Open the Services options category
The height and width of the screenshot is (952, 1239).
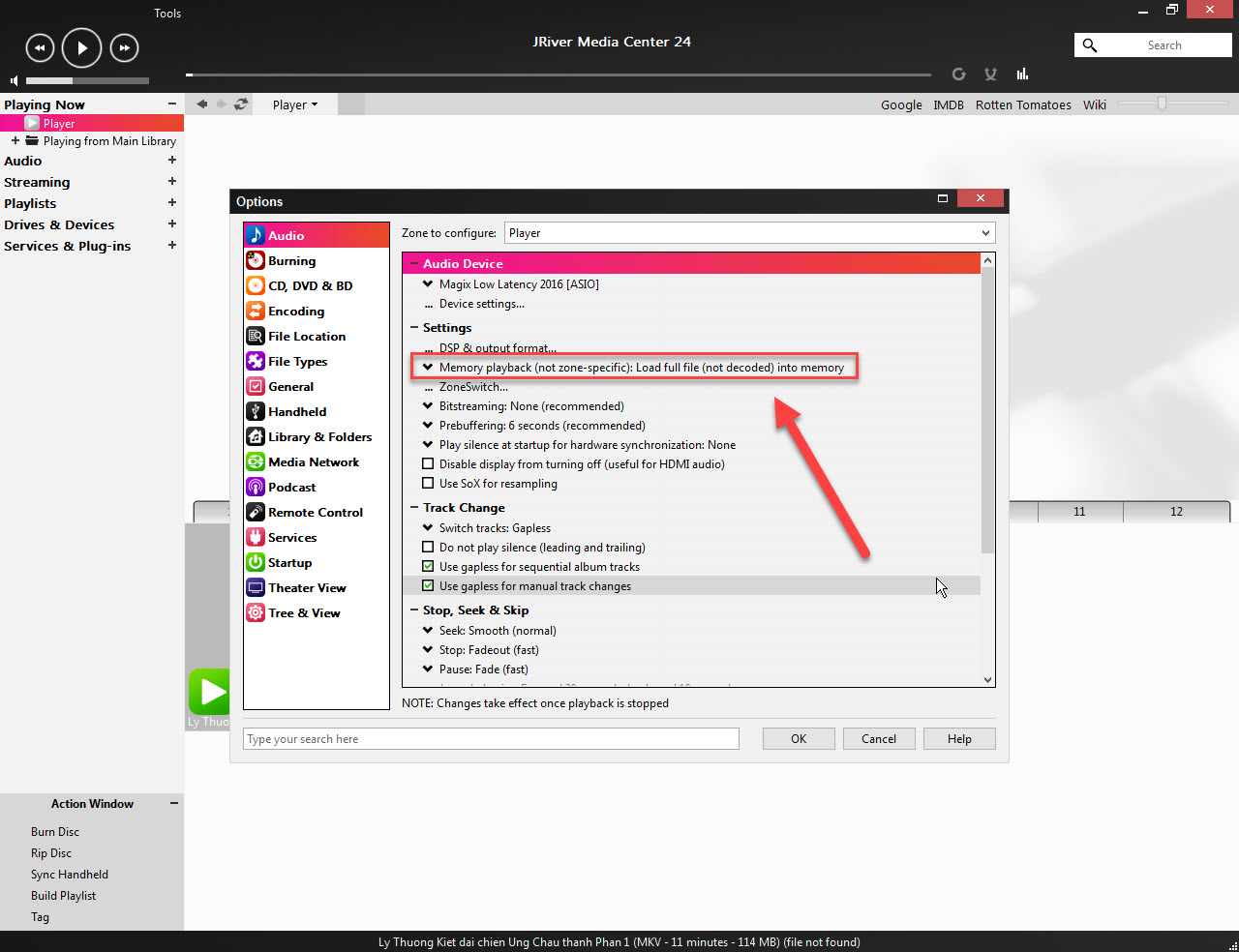point(317,537)
